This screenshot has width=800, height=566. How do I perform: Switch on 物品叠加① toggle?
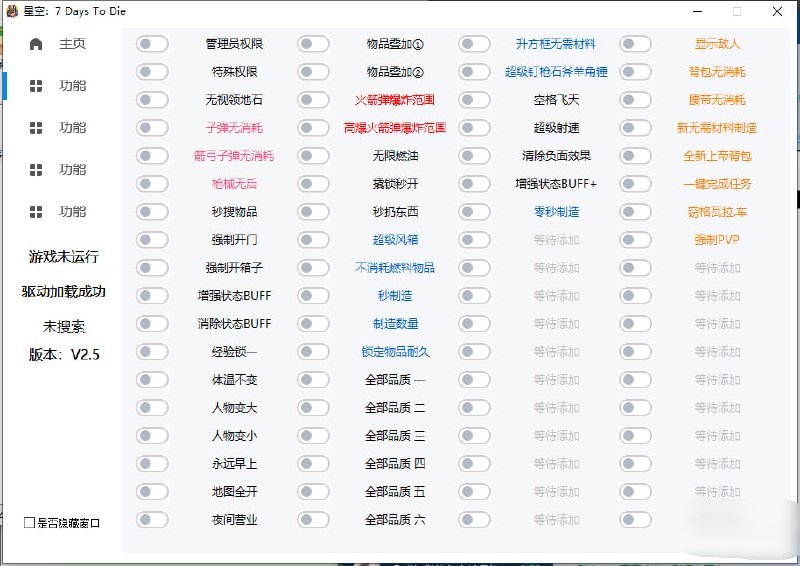[x=313, y=44]
